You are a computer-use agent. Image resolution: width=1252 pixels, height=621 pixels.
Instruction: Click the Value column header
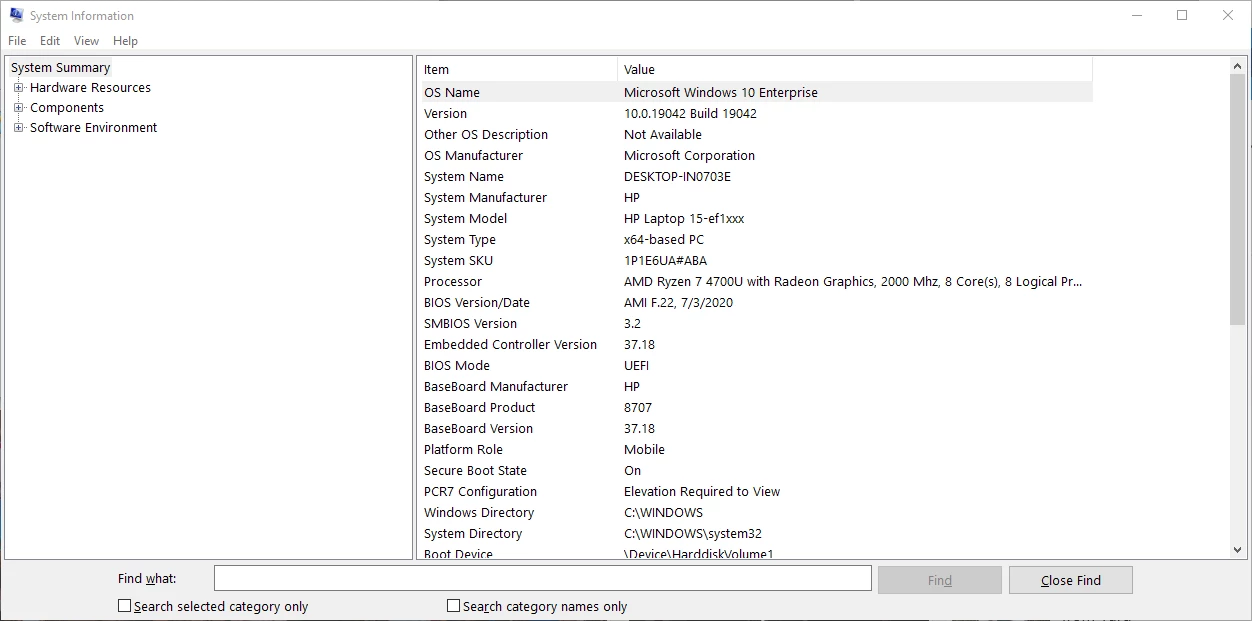pos(855,69)
